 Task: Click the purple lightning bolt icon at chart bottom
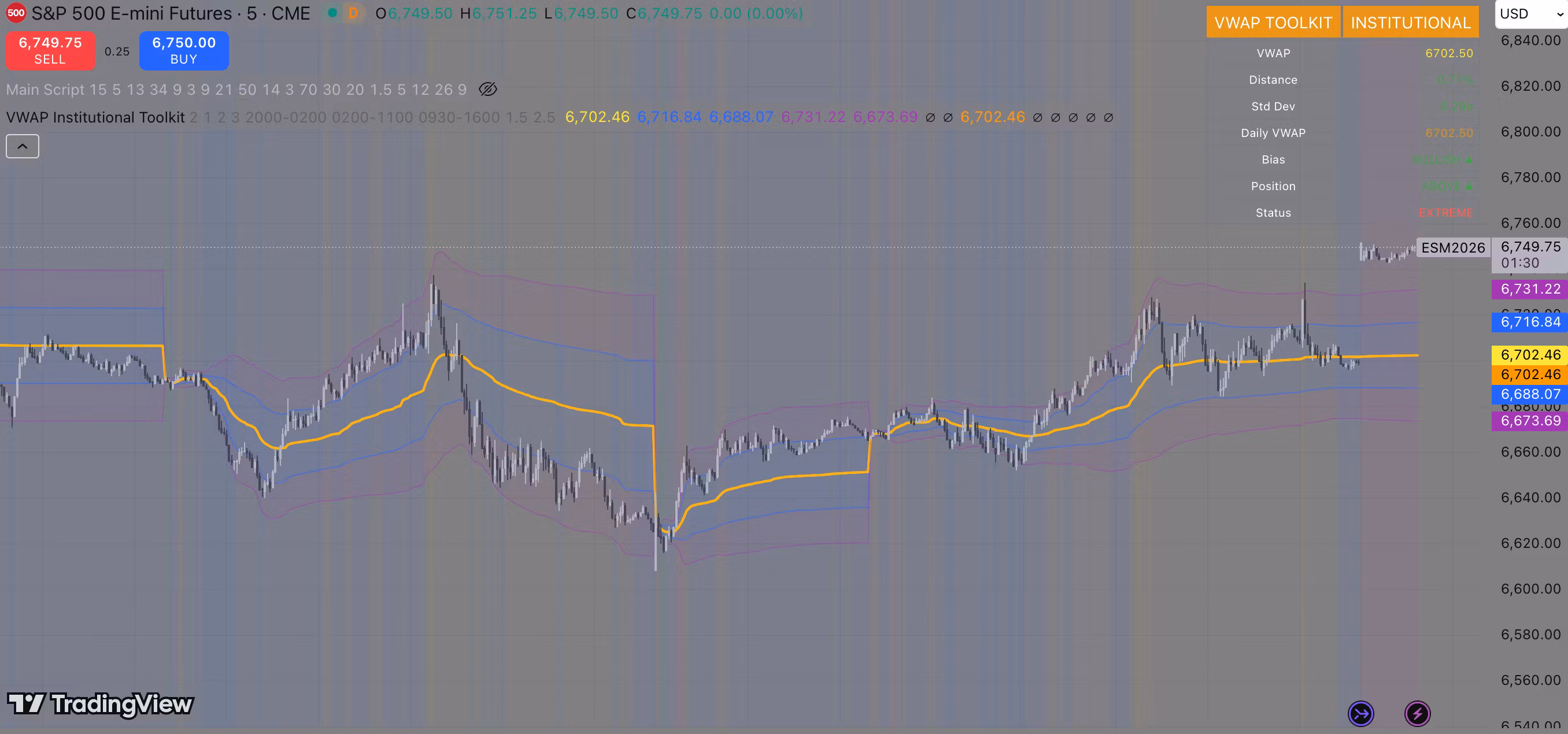[x=1417, y=713]
